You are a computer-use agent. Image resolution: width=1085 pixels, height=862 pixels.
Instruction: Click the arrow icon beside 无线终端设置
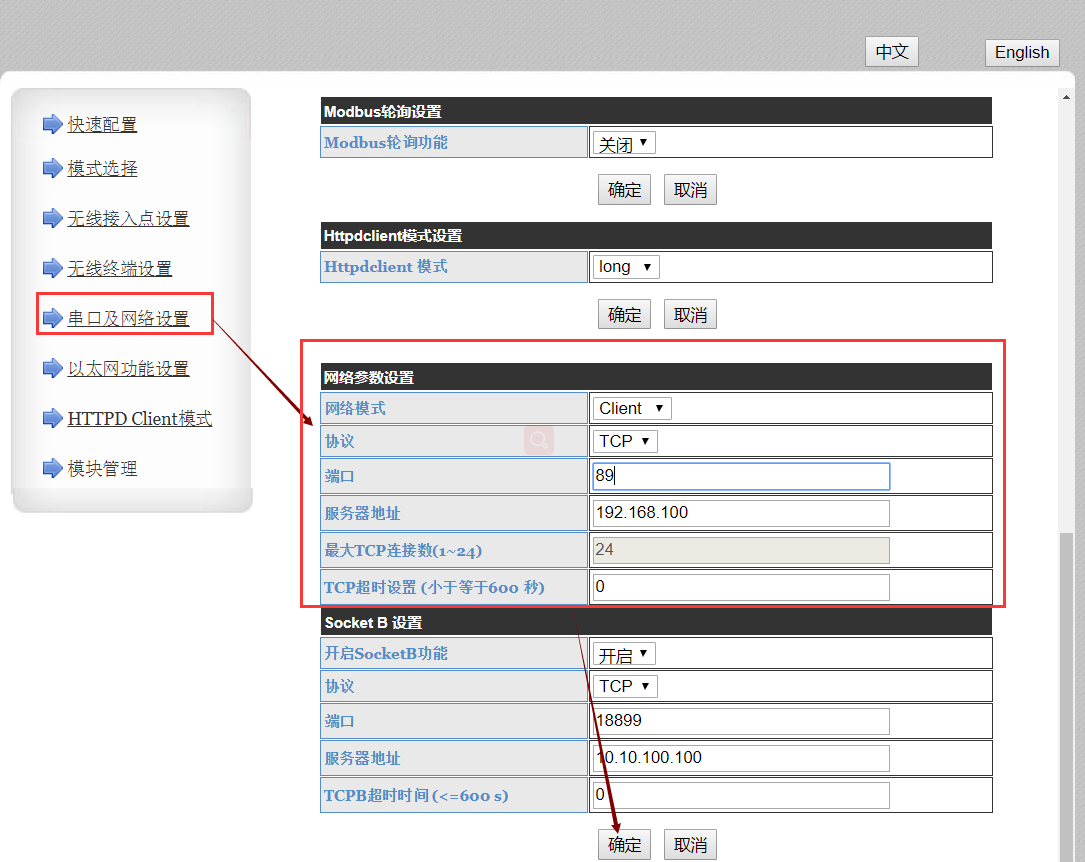[52, 268]
